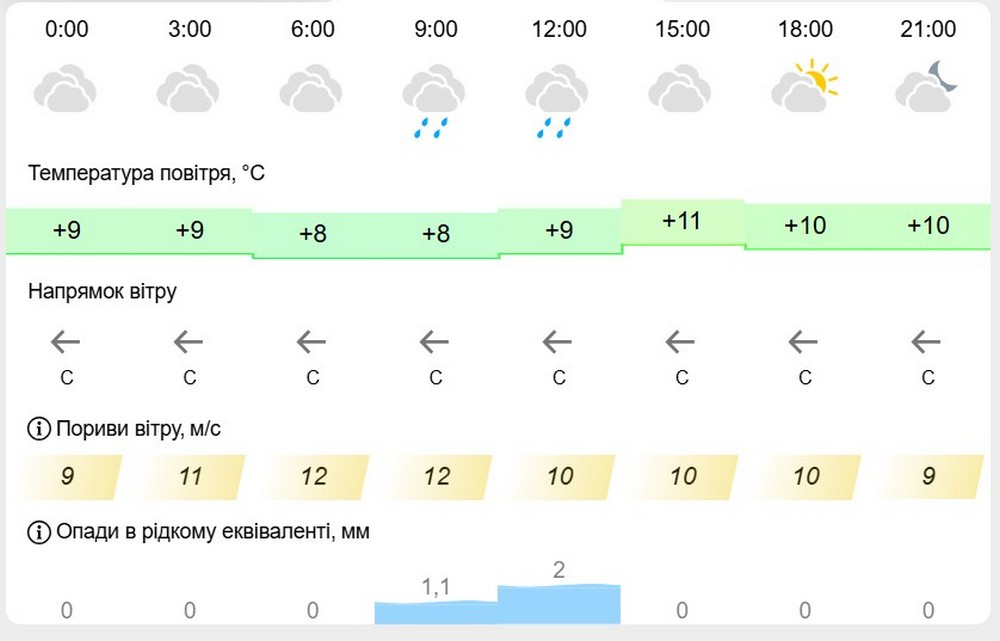
Task: Click the wind gust value 11
Action: point(191,476)
